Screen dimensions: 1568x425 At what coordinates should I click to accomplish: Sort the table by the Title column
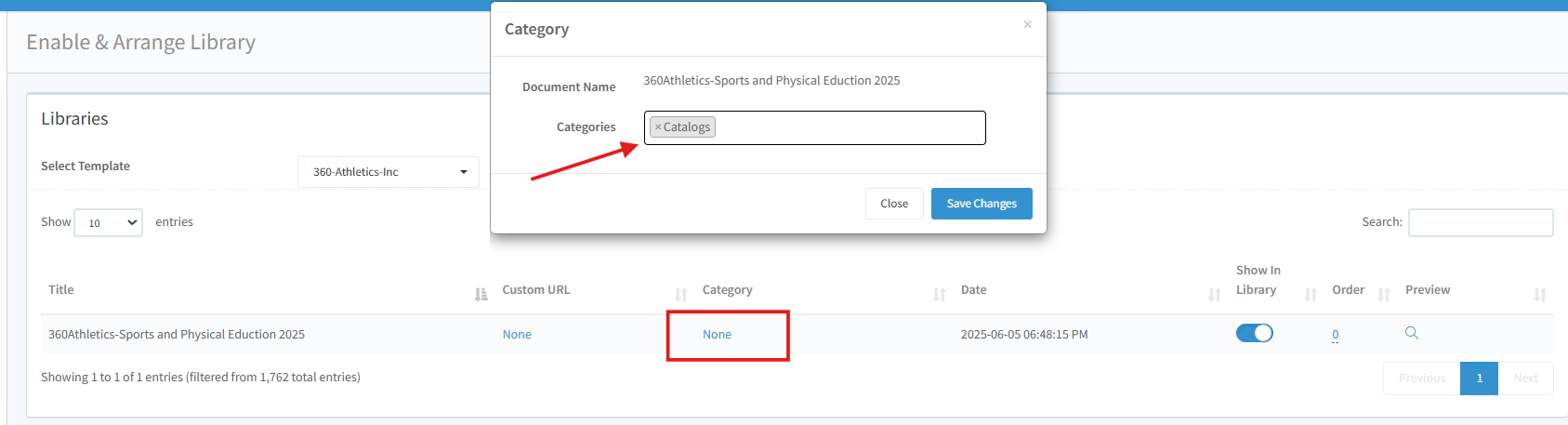481,294
